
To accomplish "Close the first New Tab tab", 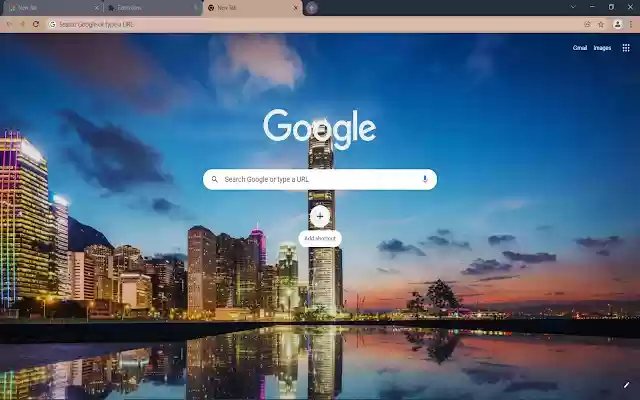I will pos(96,8).
